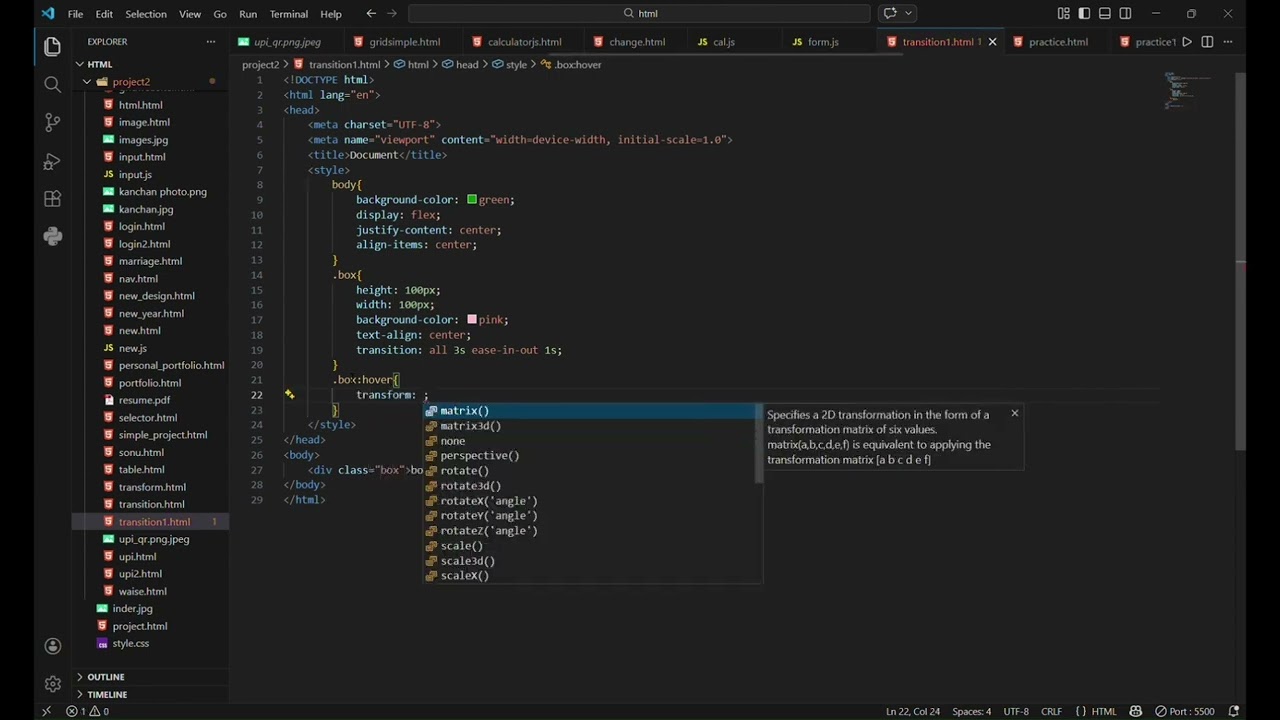This screenshot has width=1280, height=720.
Task: Split the editor to the right
Action: 1207,42
